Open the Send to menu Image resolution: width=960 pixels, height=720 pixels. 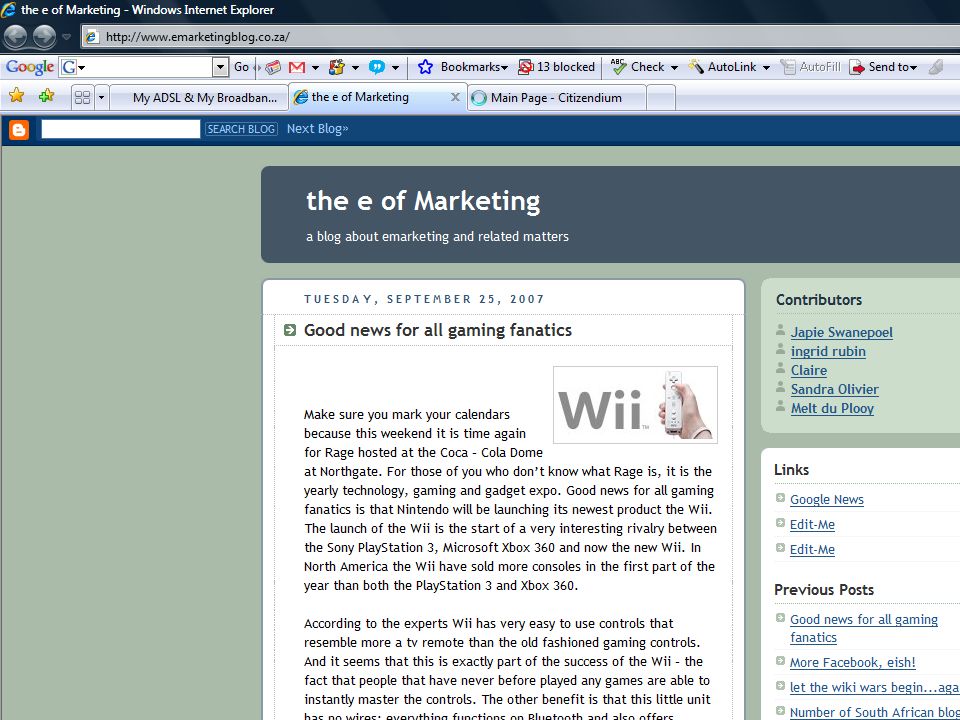point(883,67)
